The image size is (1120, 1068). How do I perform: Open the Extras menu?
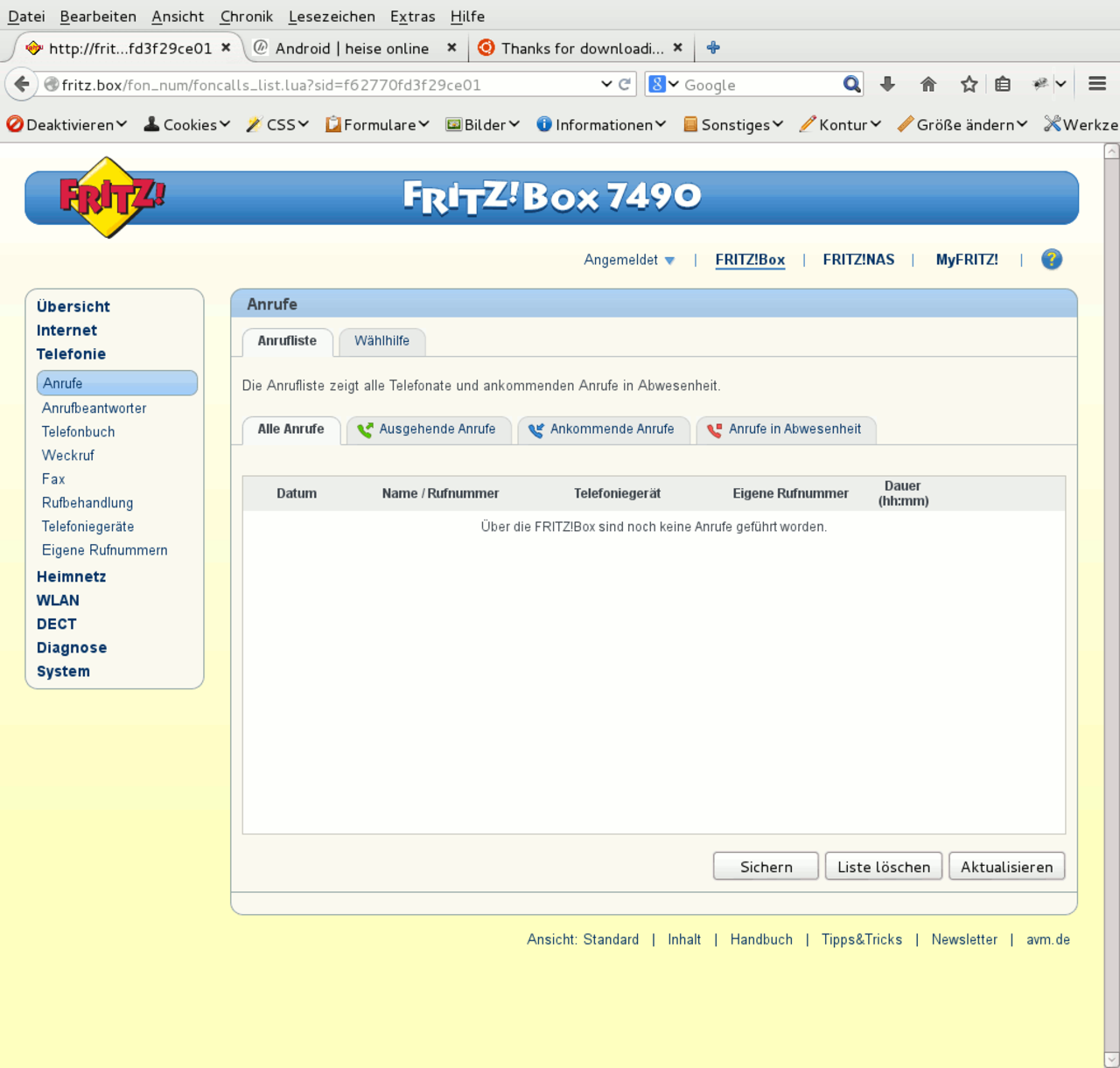click(412, 16)
